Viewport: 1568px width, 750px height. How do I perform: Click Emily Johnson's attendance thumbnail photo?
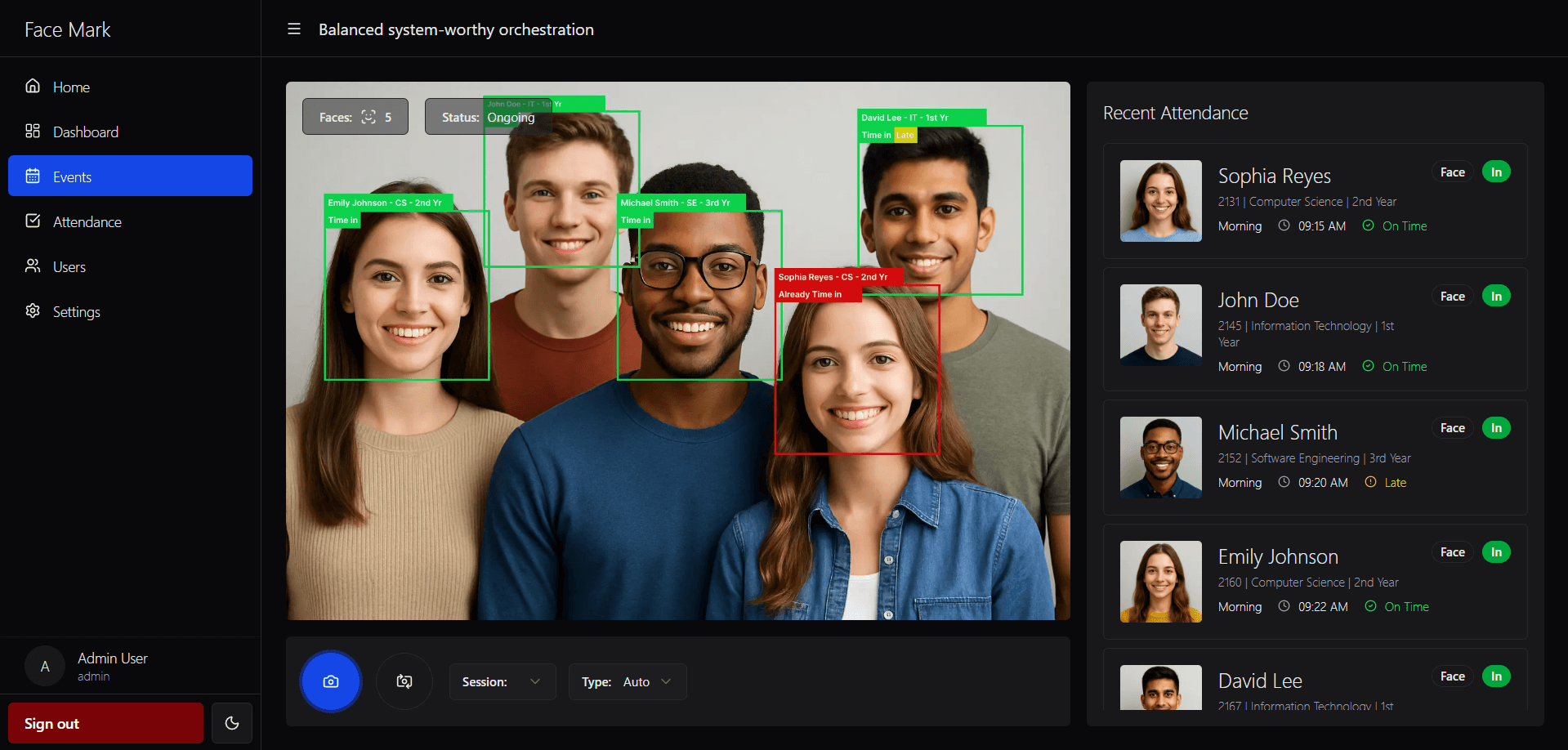click(1160, 582)
